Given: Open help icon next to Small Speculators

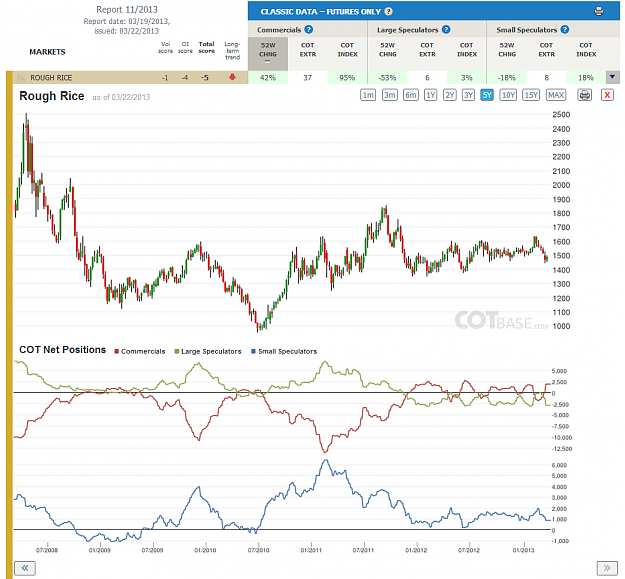Looking at the screenshot, I should tap(564, 29).
